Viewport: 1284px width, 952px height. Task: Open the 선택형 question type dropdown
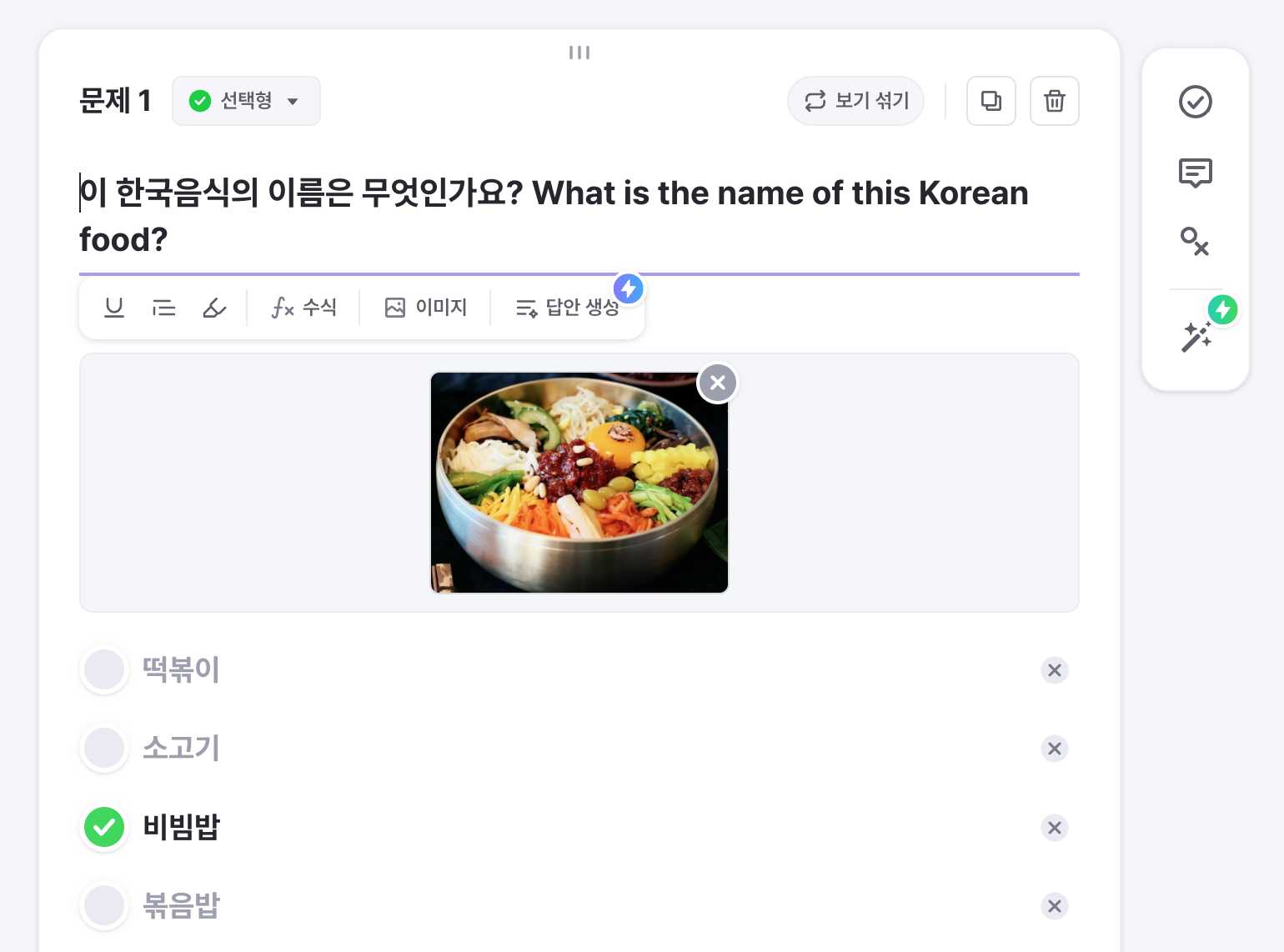point(246,101)
